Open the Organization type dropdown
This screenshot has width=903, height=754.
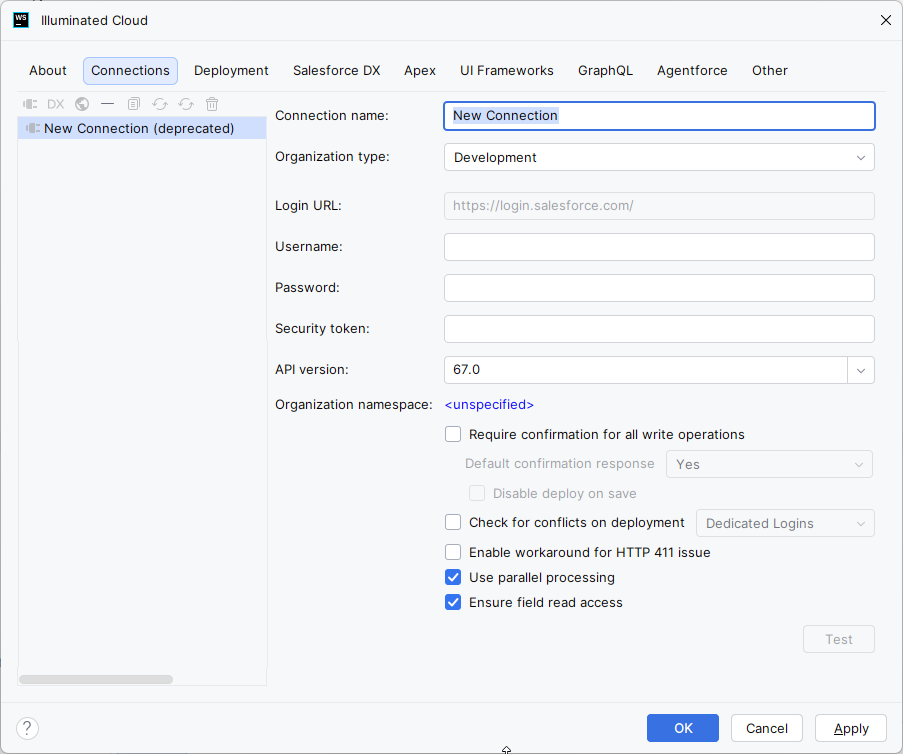point(659,157)
